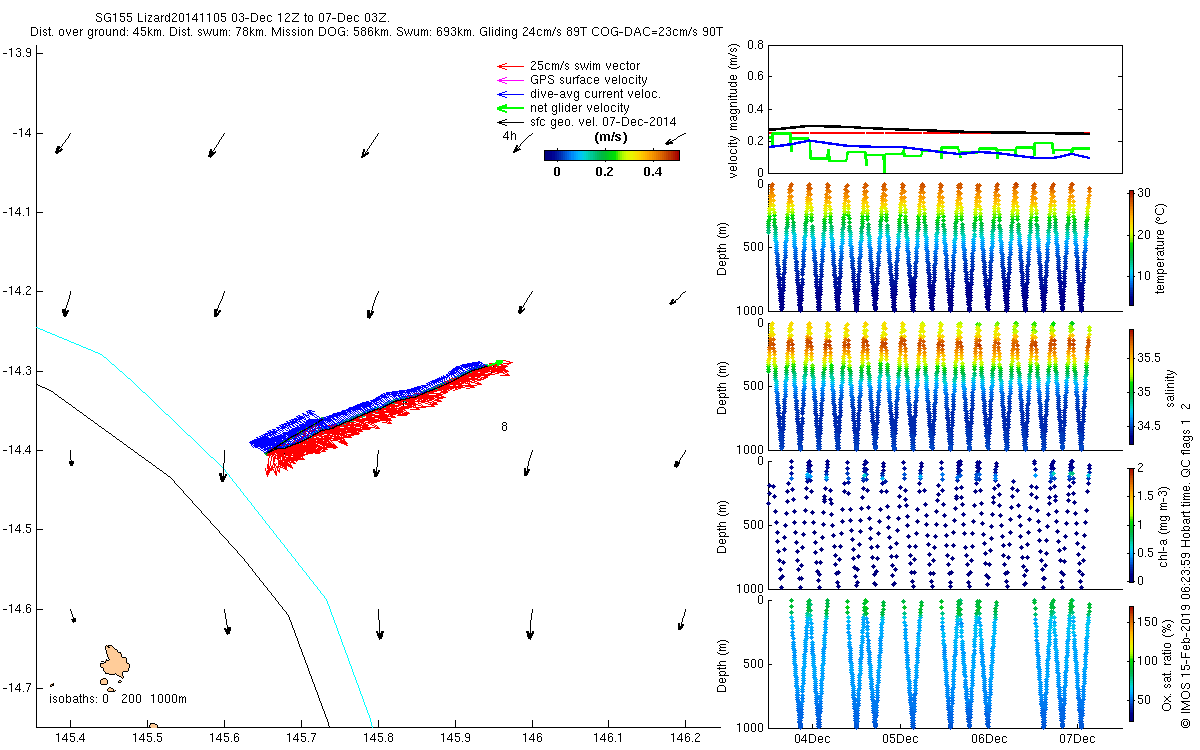Click the chl-a colorbar
This screenshot has width=1200, height=750.
point(1132,523)
